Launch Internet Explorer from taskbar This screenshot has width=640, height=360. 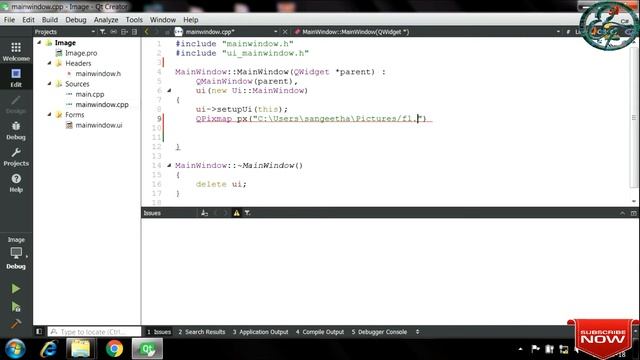49,349
